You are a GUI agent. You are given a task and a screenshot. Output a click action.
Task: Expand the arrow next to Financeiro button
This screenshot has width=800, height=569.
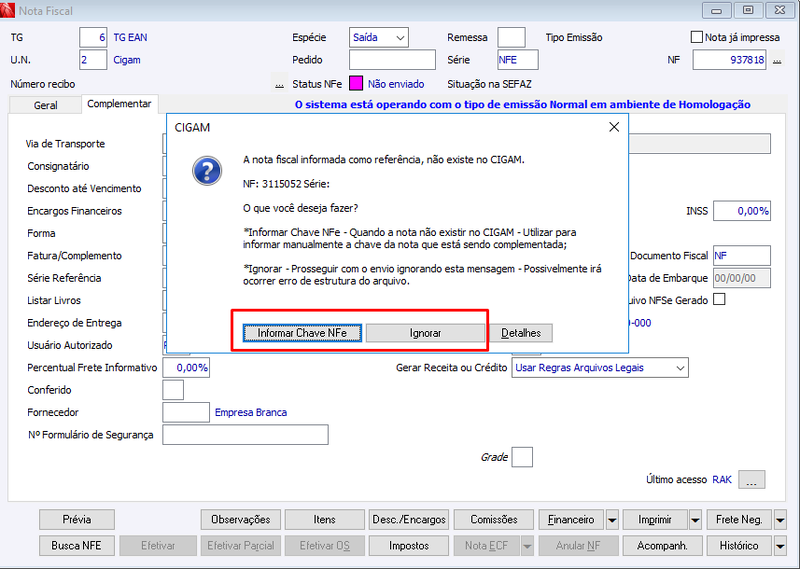(x=612, y=520)
